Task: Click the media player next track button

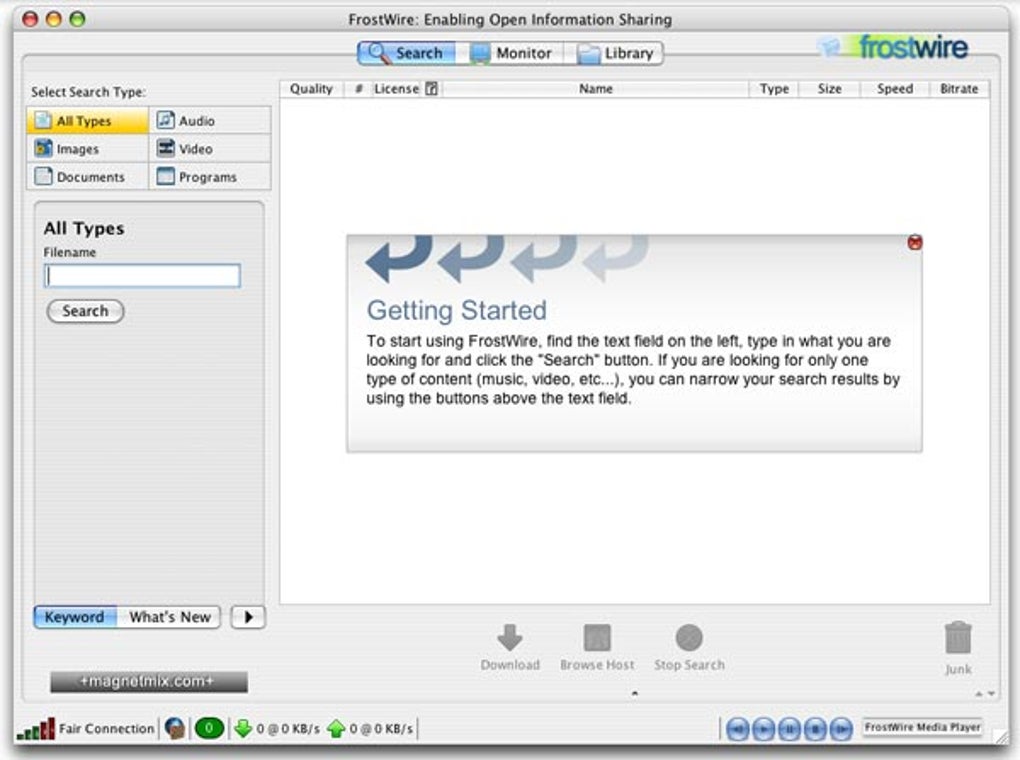Action: point(841,729)
